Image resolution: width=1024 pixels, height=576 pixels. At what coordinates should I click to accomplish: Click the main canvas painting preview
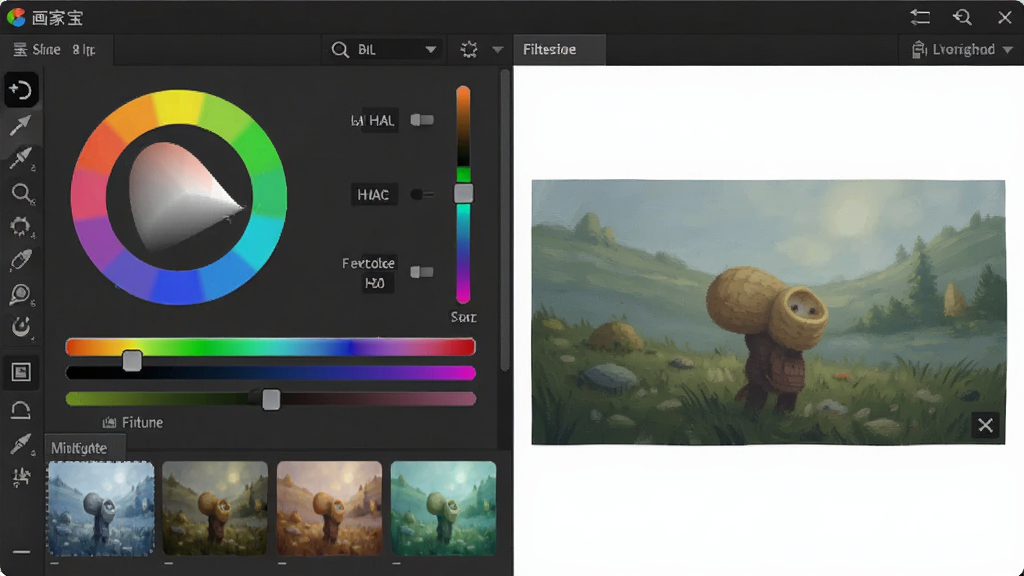(769, 312)
